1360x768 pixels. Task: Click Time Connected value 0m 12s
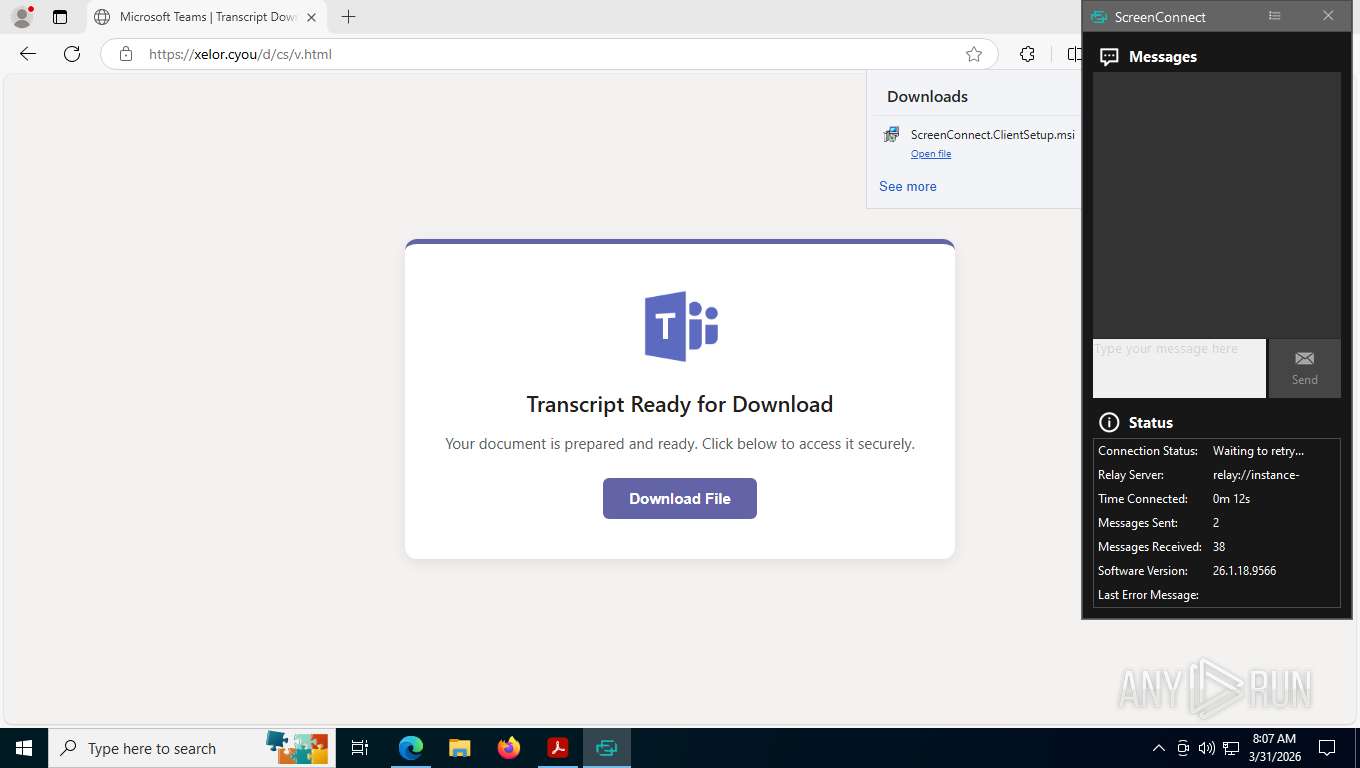pos(1231,499)
